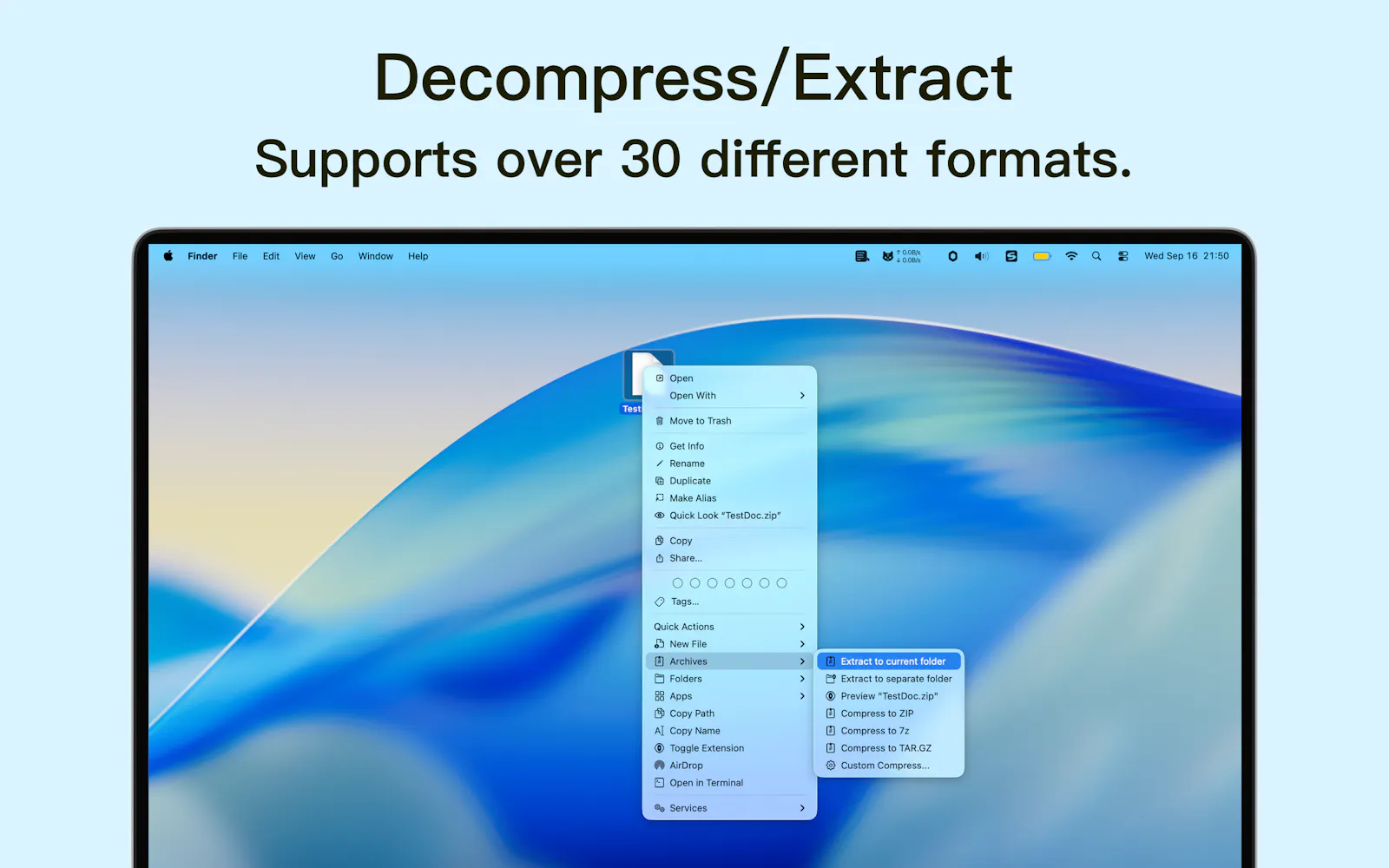Choose Preview "TestDoc.zip"
Viewport: 1389px width, 868px height.
(889, 696)
